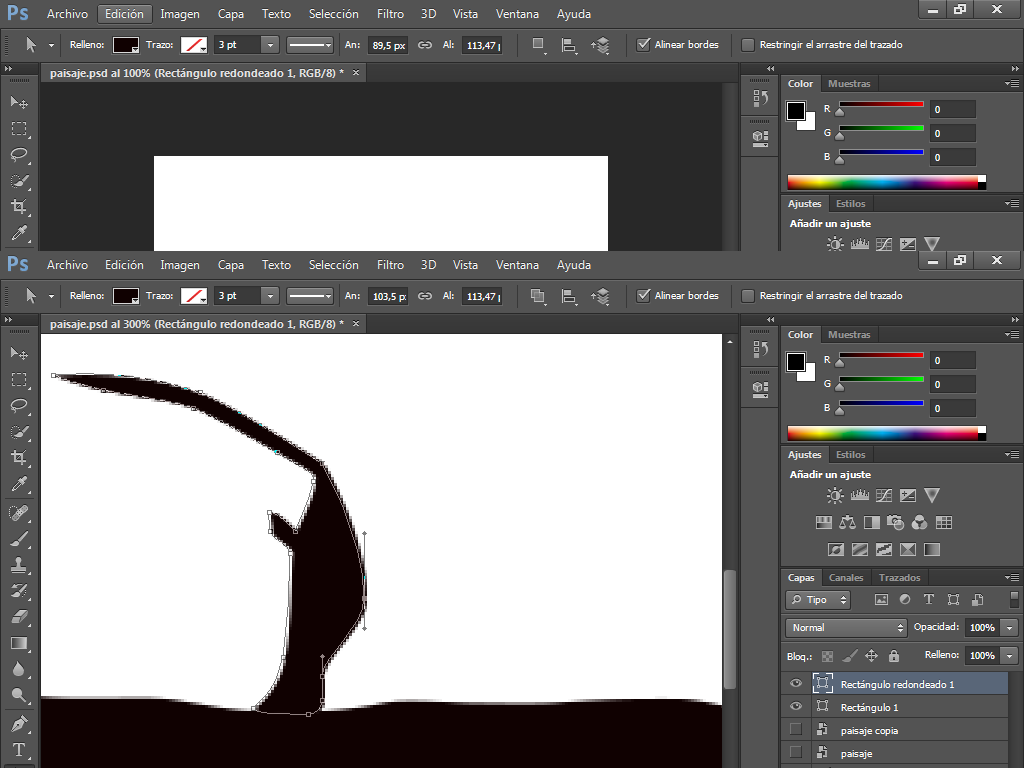
Task: Open the Capas panel options menu
Action: pyautogui.click(x=1012, y=577)
